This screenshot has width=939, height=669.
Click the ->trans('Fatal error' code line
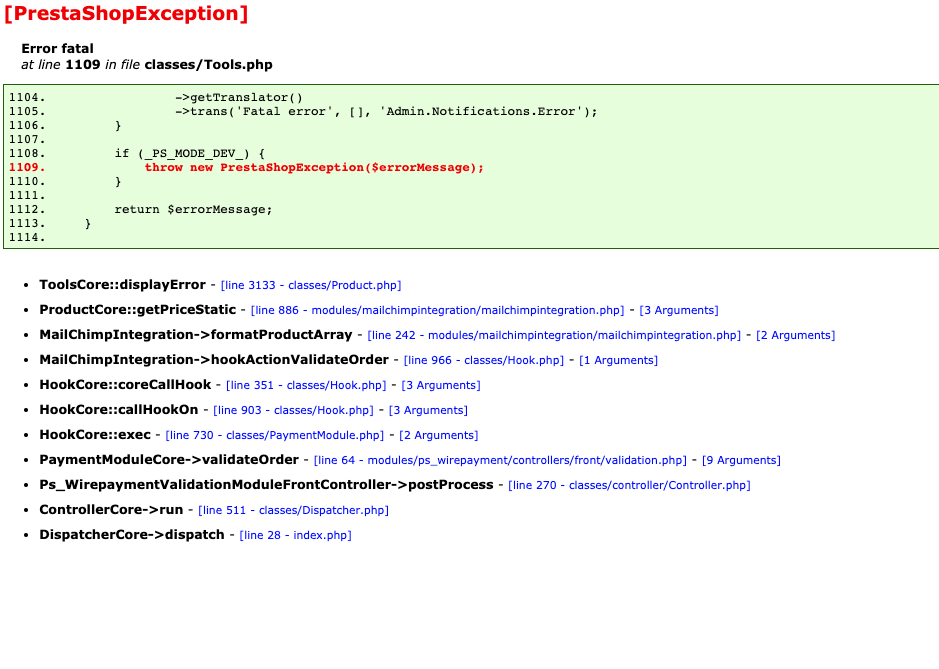386,111
